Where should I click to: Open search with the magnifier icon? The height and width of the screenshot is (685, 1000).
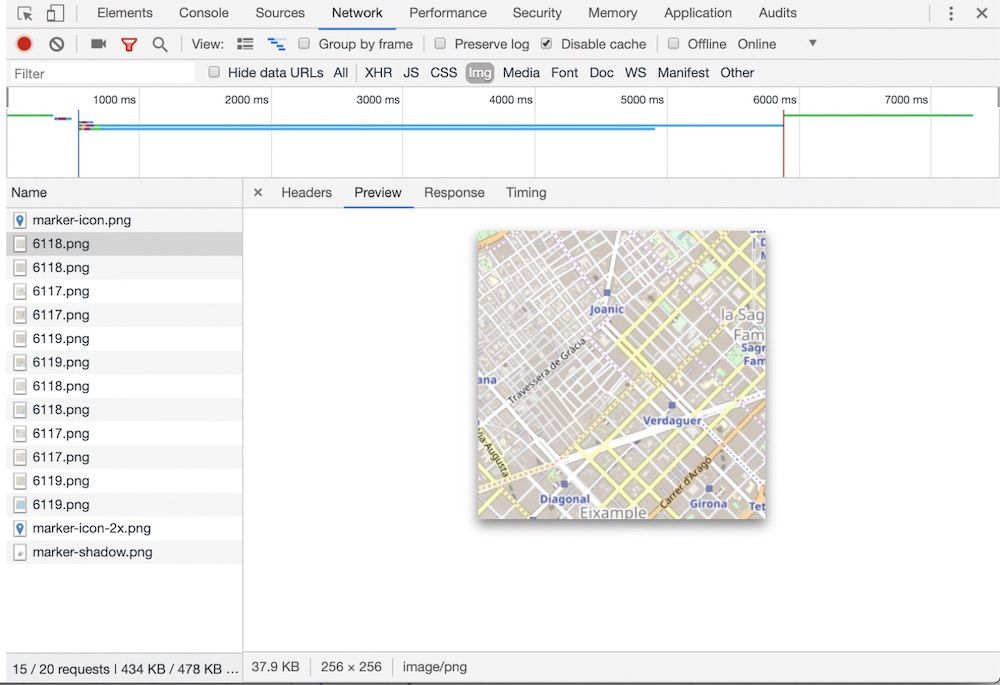click(x=160, y=44)
